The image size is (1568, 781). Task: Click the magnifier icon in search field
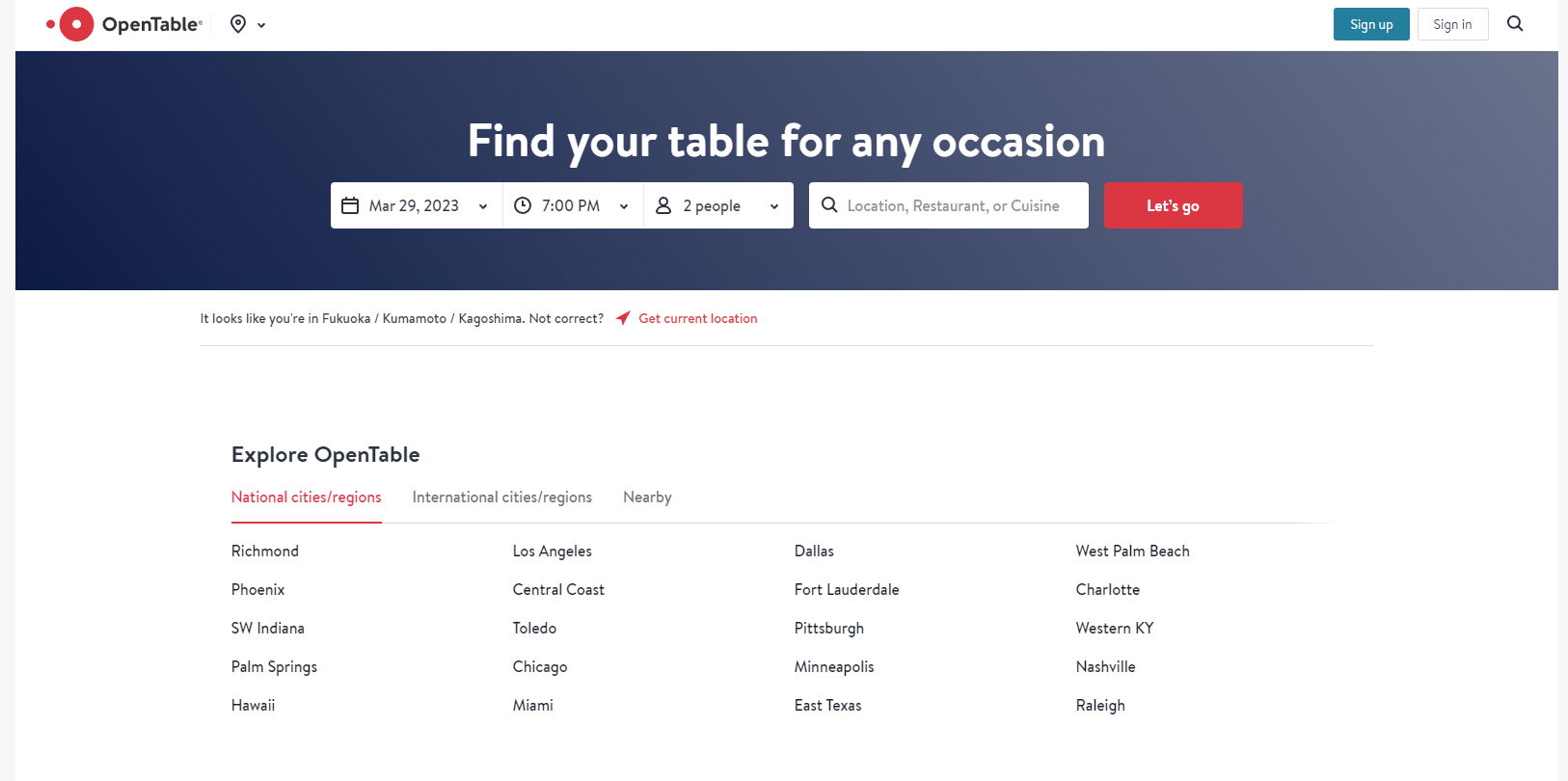pyautogui.click(x=829, y=204)
